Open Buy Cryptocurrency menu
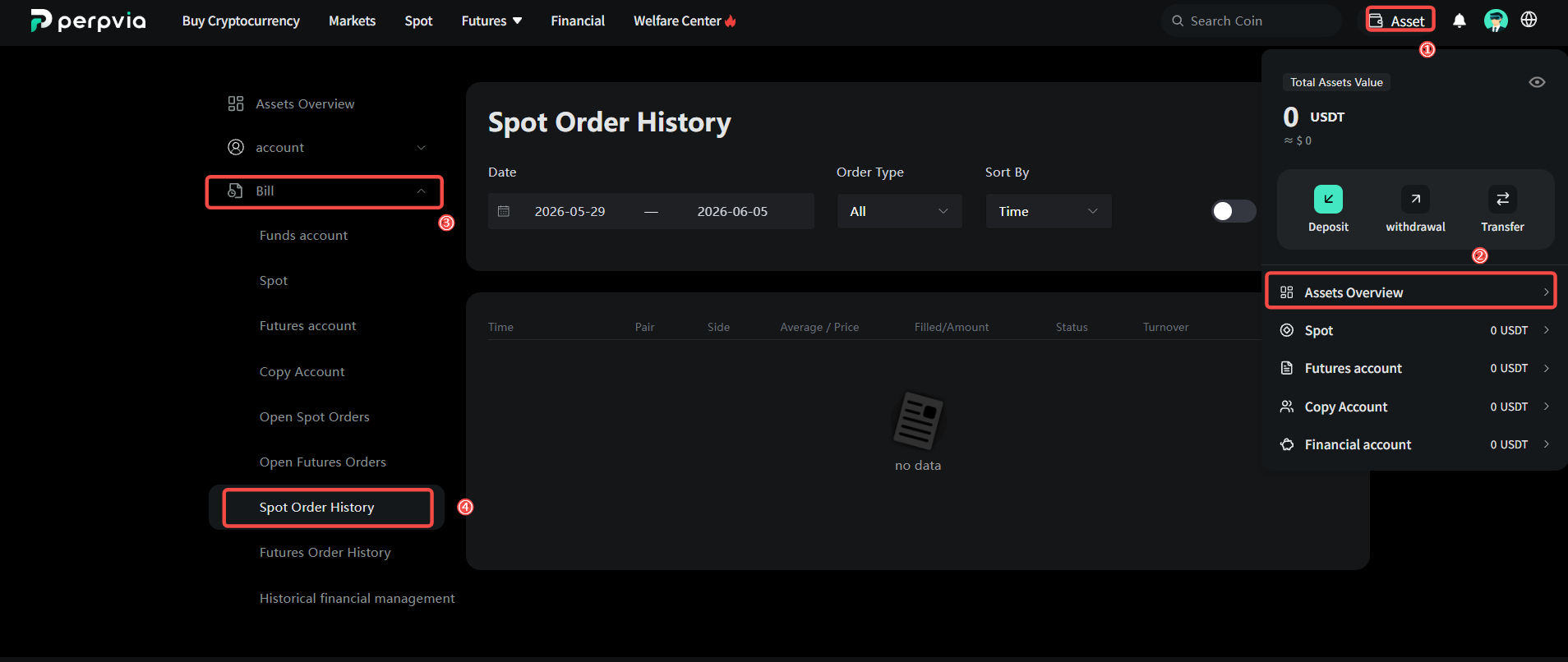The image size is (1568, 662). coord(241,21)
